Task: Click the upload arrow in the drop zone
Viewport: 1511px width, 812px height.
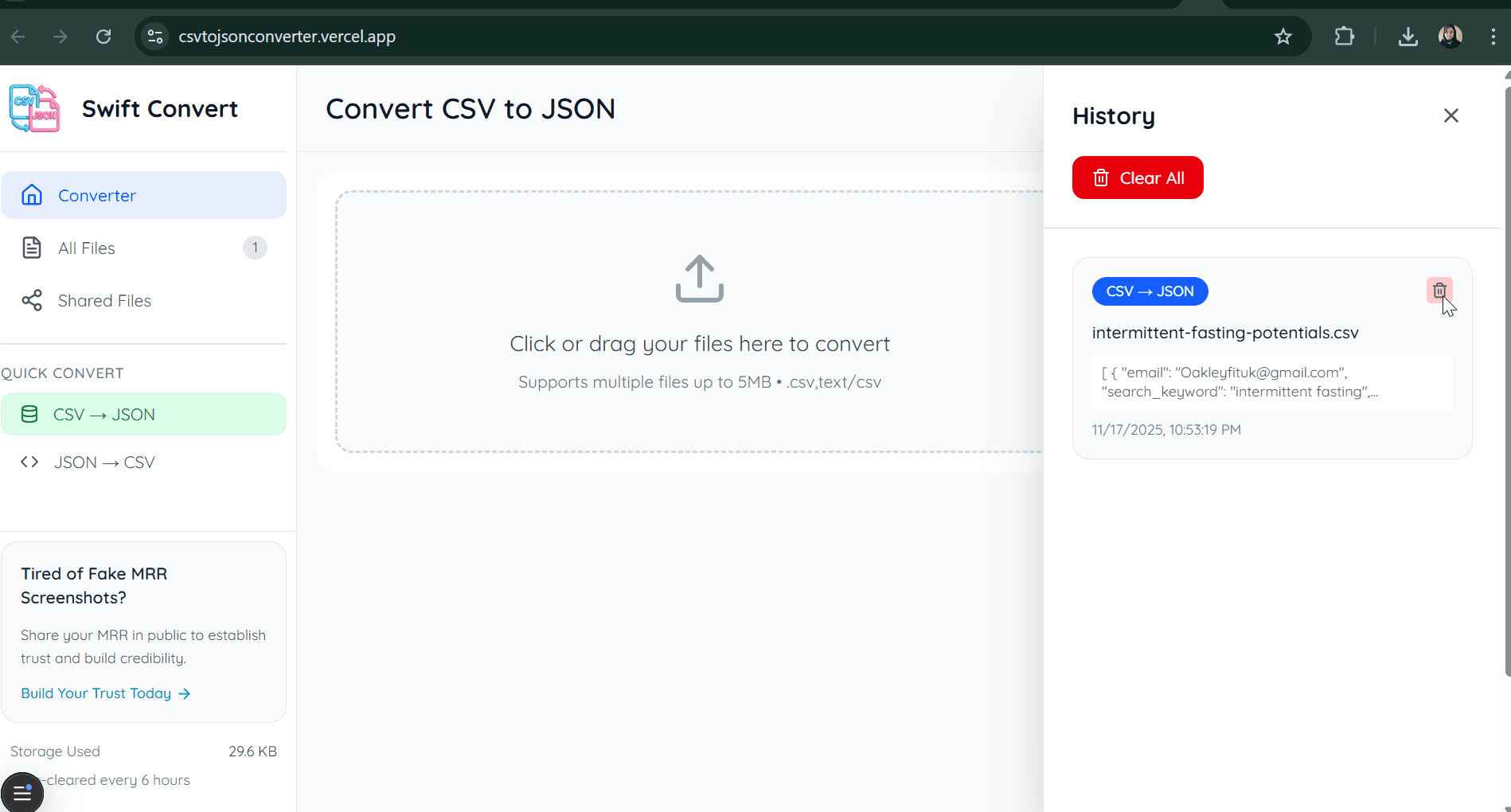Action: click(x=699, y=279)
